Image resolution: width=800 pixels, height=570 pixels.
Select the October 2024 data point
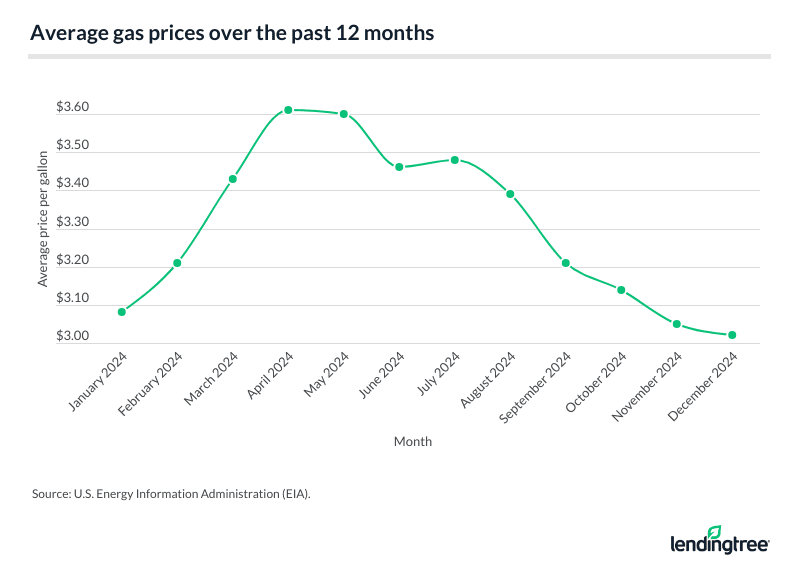pyautogui.click(x=621, y=290)
